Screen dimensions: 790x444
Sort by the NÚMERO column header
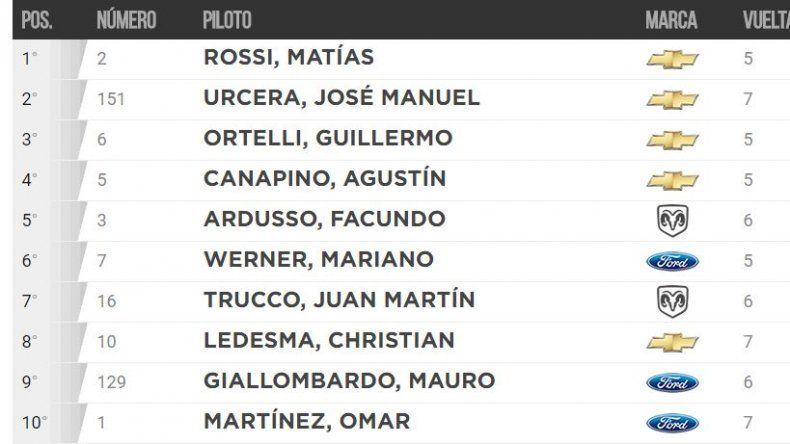click(126, 20)
